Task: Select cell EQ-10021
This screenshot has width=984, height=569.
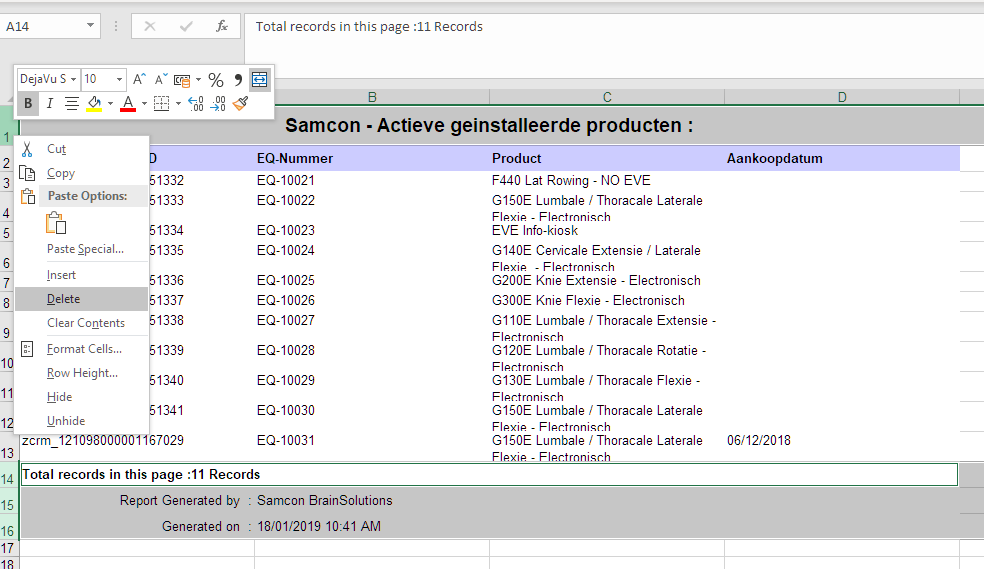Action: (x=372, y=181)
